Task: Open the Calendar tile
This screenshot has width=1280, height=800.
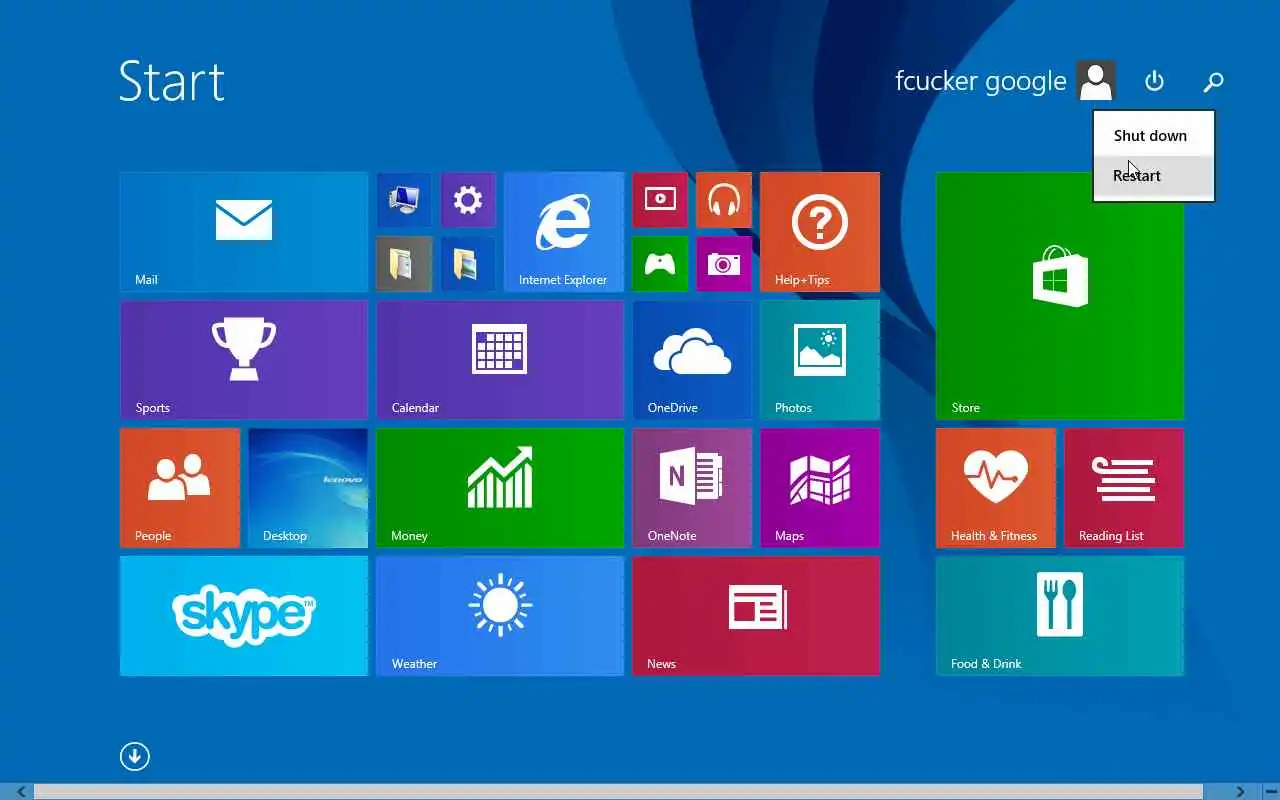Action: (500, 360)
